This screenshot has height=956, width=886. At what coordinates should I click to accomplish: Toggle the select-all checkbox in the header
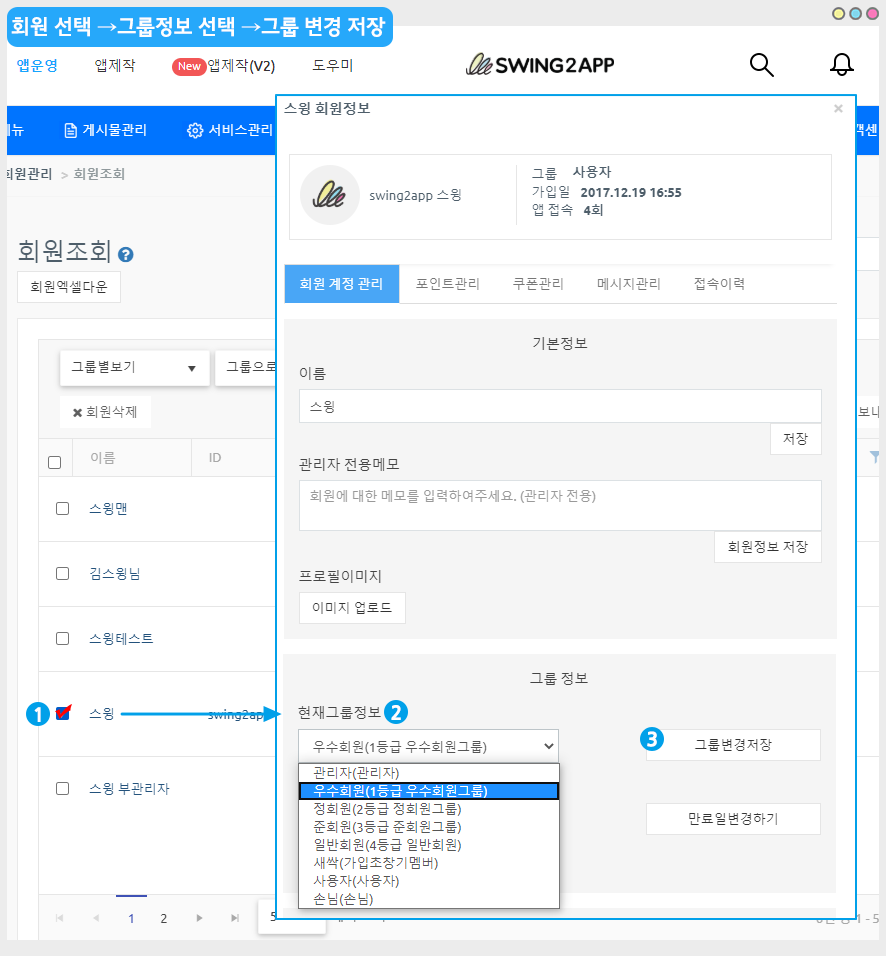tap(55, 462)
